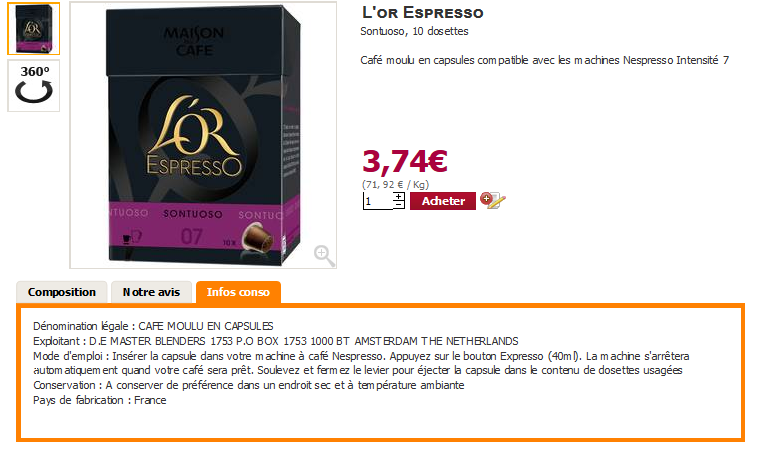
Task: Focus the quantity input field
Action: coord(378,201)
